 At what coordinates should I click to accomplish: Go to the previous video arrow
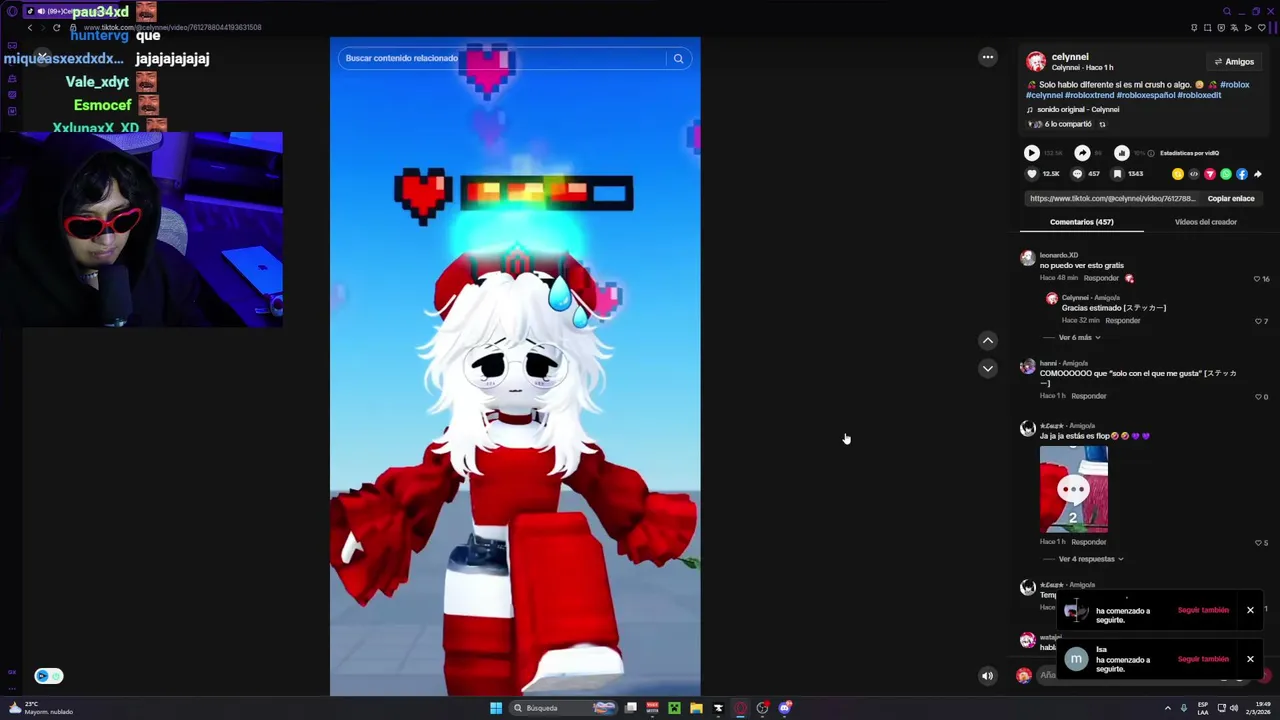point(988,341)
